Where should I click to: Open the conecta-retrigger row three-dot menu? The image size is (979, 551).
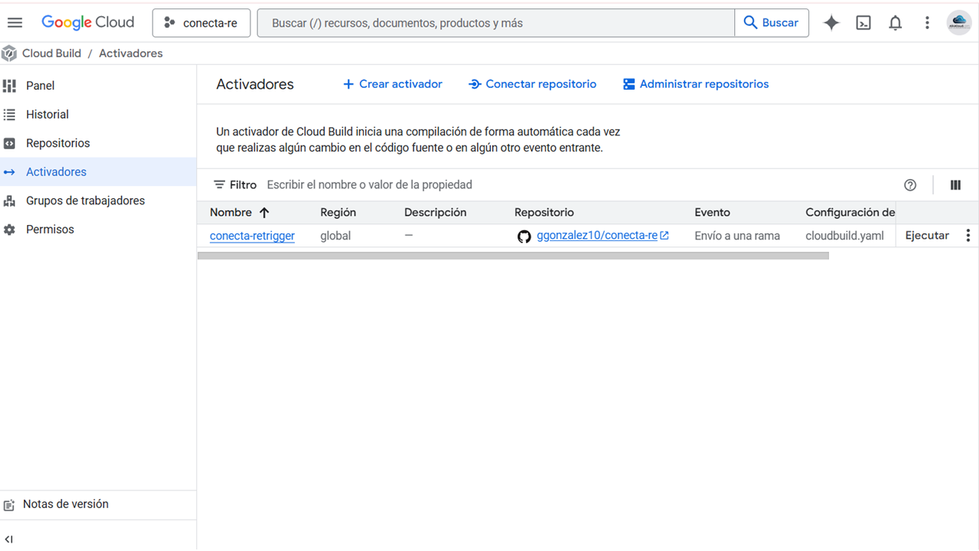[968, 235]
